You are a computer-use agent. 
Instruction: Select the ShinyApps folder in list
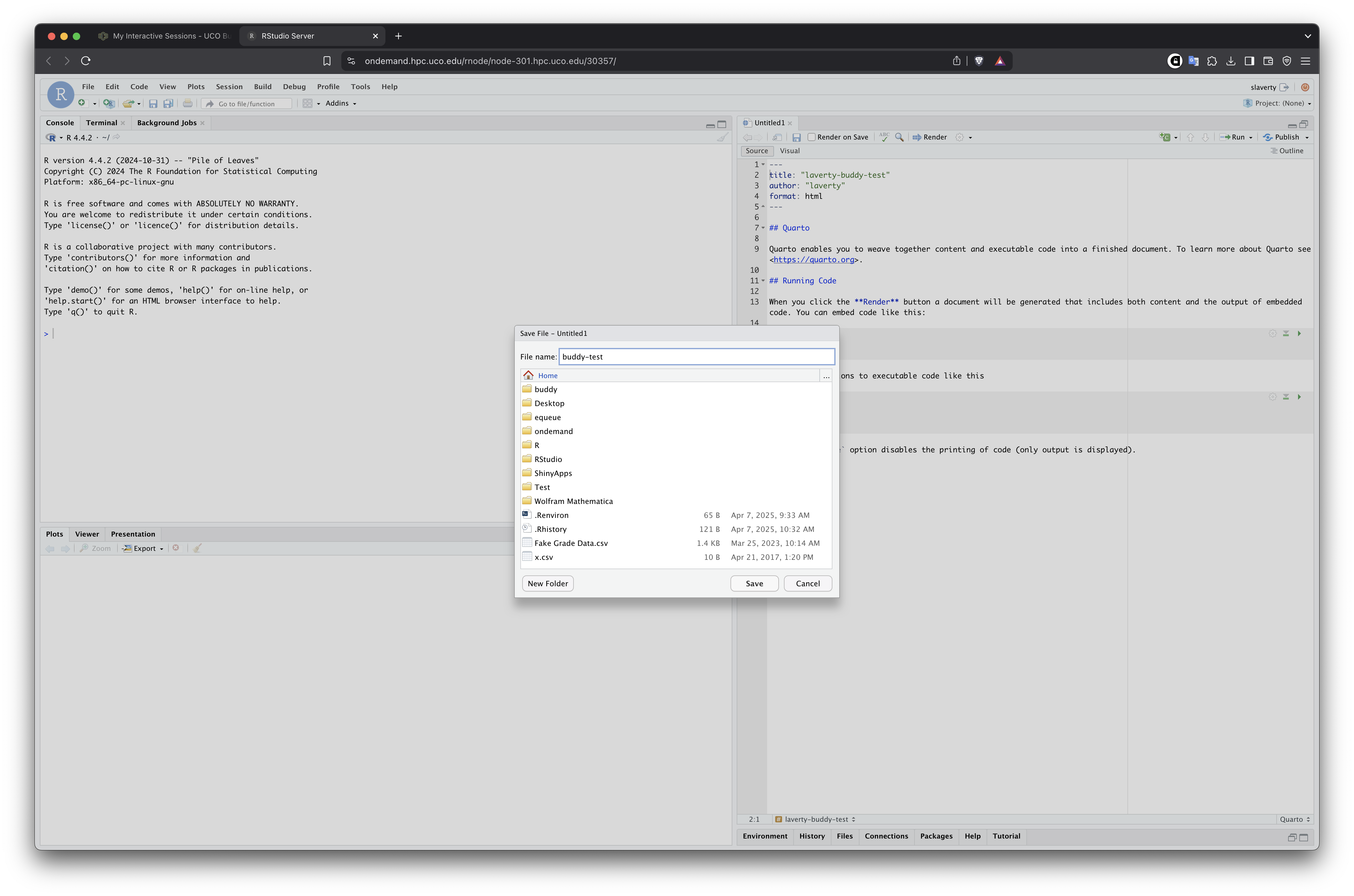[x=553, y=473]
